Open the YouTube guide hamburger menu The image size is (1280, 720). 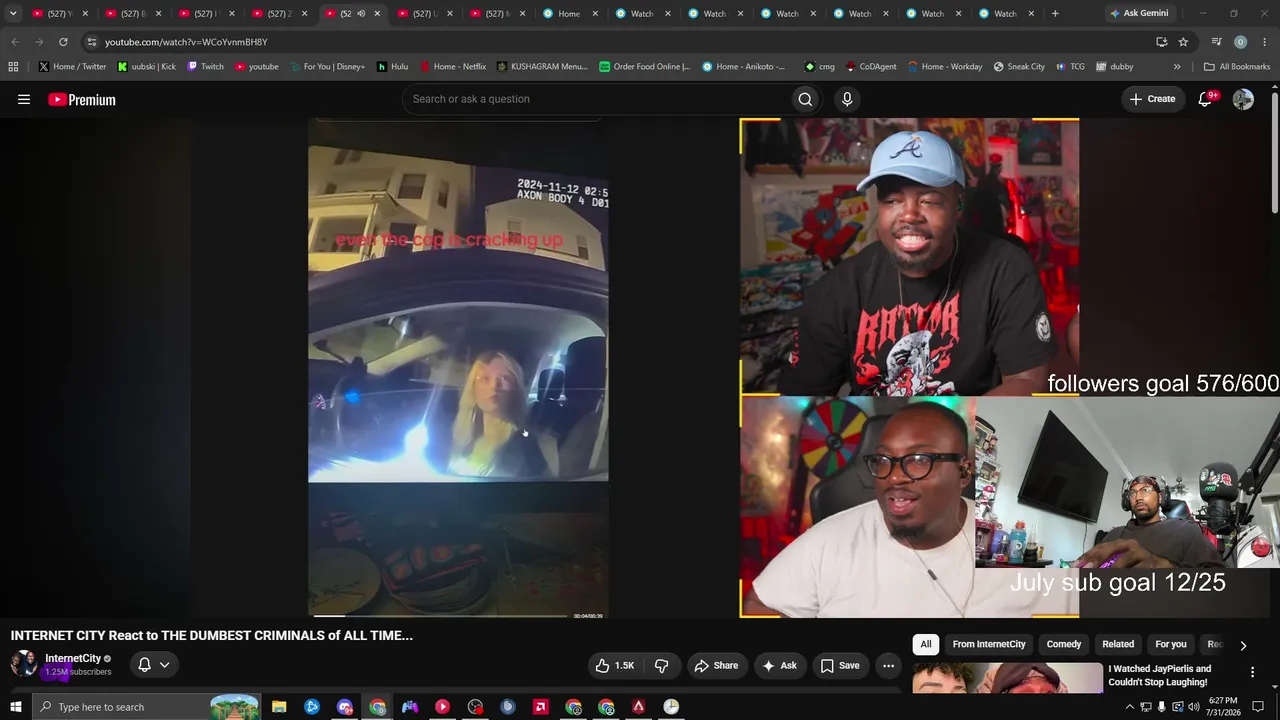(24, 99)
